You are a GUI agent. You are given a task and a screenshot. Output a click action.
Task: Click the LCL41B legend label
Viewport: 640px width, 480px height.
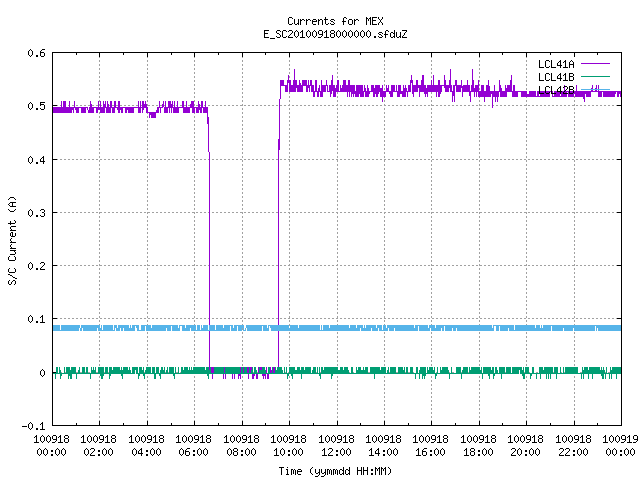pos(556,77)
